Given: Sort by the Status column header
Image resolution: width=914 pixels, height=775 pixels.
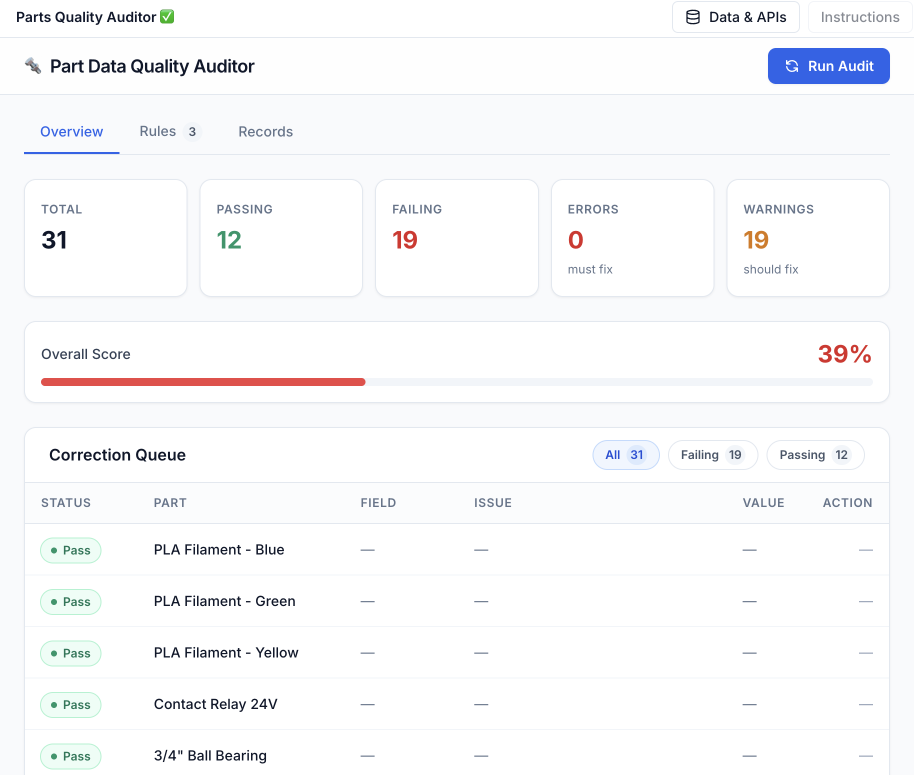Looking at the screenshot, I should point(66,503).
